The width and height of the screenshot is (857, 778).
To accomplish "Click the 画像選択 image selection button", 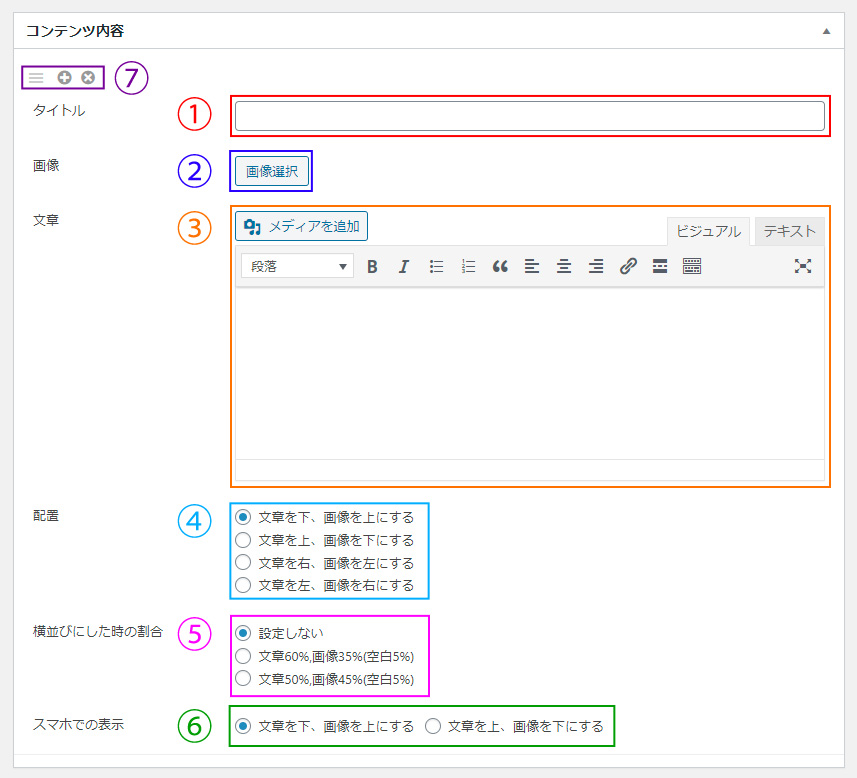I will 271,170.
